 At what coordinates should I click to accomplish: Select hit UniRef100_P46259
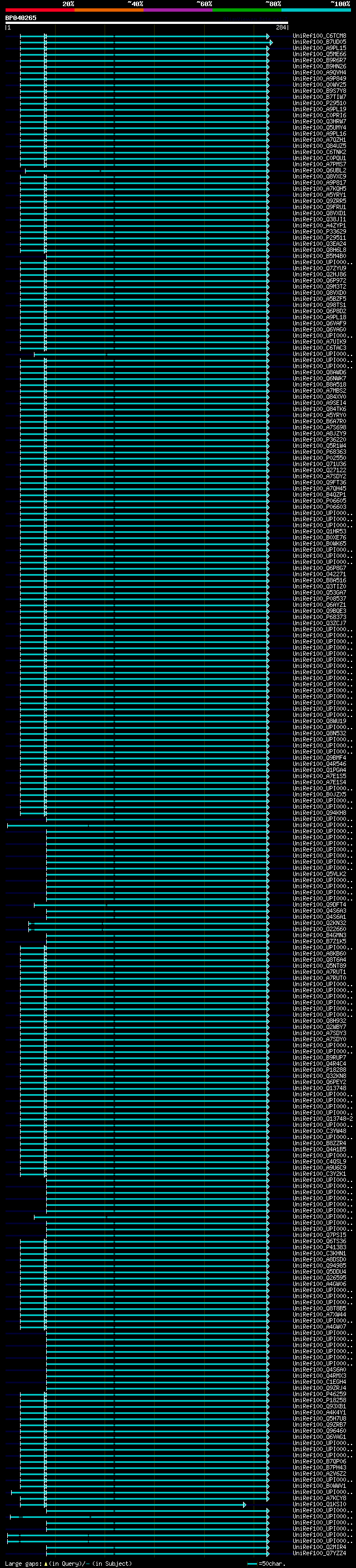click(319, 1394)
